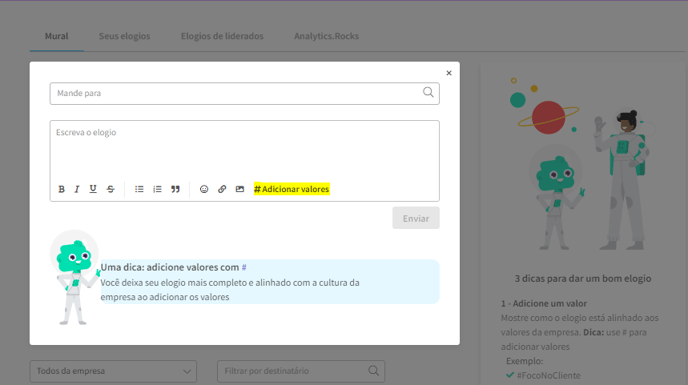Open the emoji picker

tap(204, 189)
